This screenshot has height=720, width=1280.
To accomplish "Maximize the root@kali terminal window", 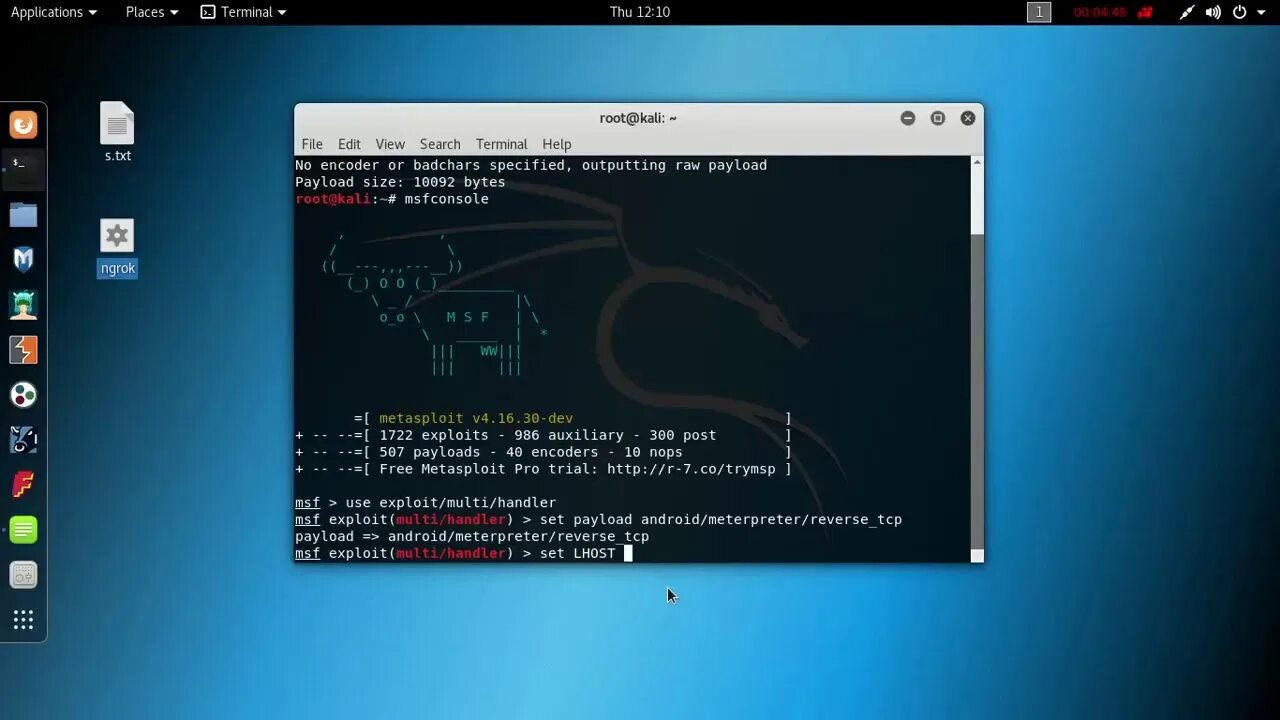I will coord(938,118).
